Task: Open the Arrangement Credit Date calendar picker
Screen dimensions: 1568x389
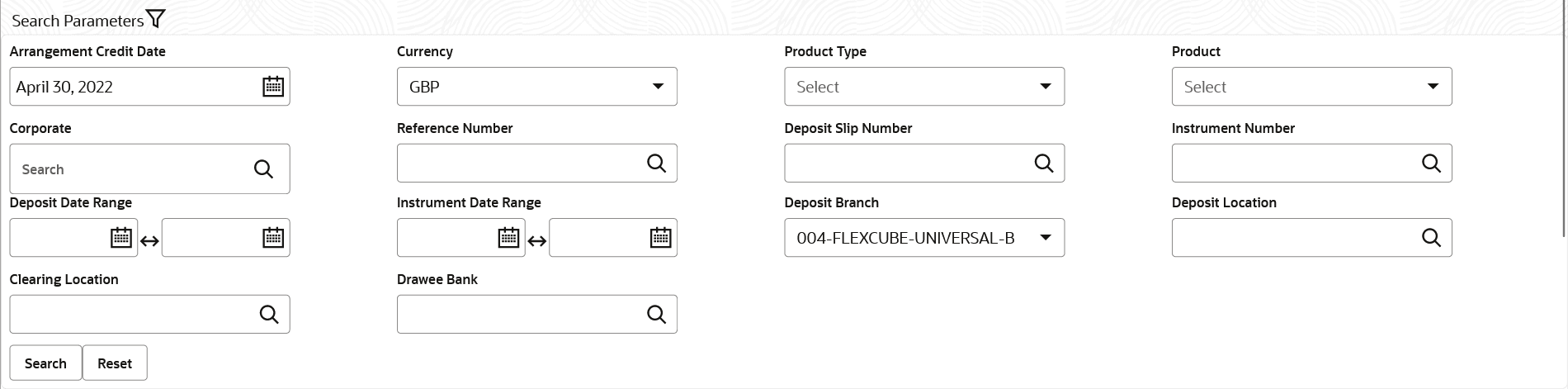Action: [x=273, y=87]
